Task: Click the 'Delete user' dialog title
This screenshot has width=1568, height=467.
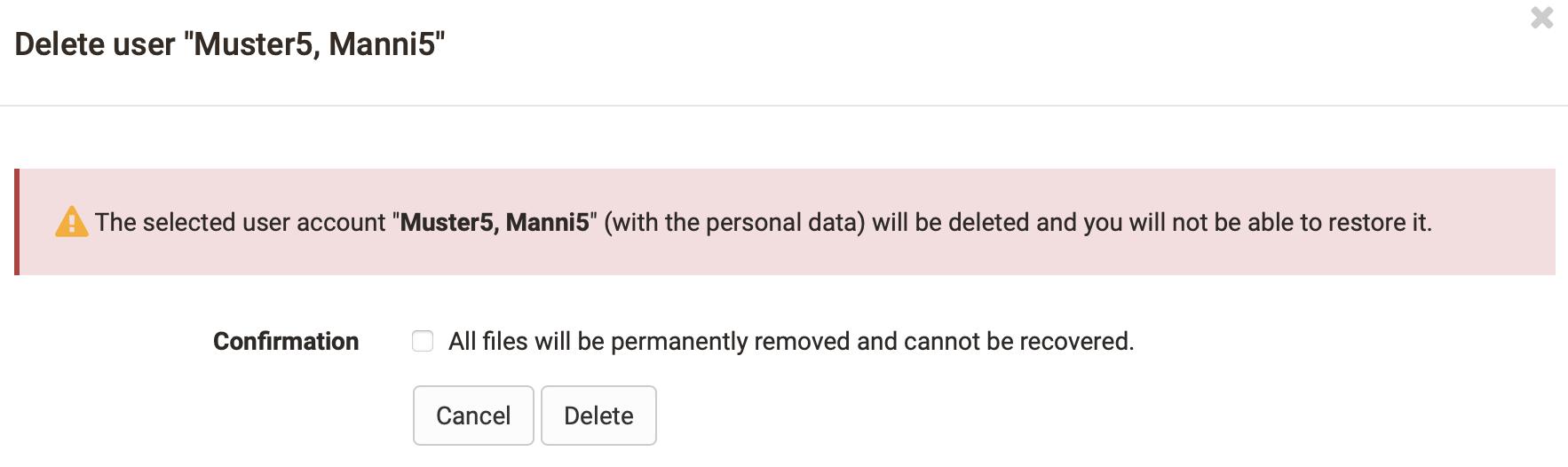Action: click(x=230, y=44)
